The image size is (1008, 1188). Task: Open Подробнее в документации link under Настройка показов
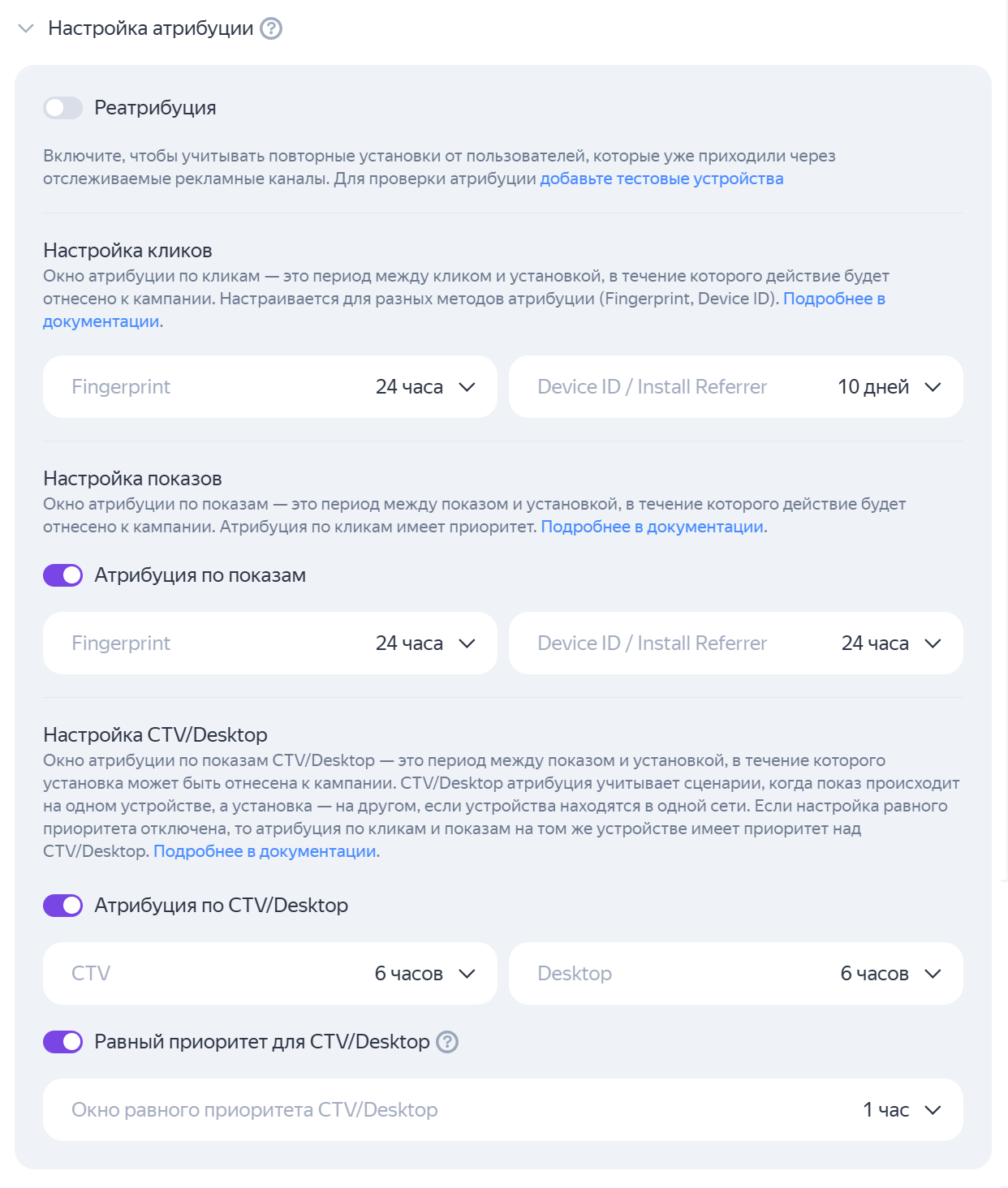(653, 527)
